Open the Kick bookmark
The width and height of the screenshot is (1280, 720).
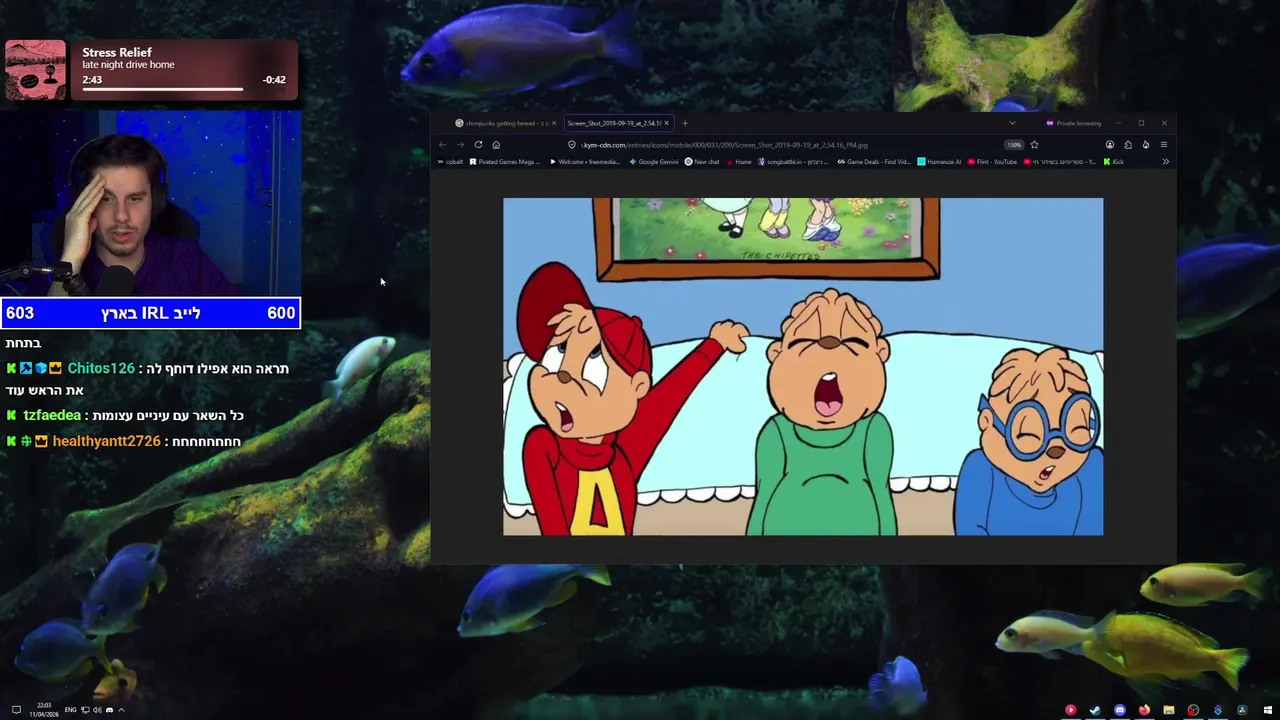(x=1114, y=162)
